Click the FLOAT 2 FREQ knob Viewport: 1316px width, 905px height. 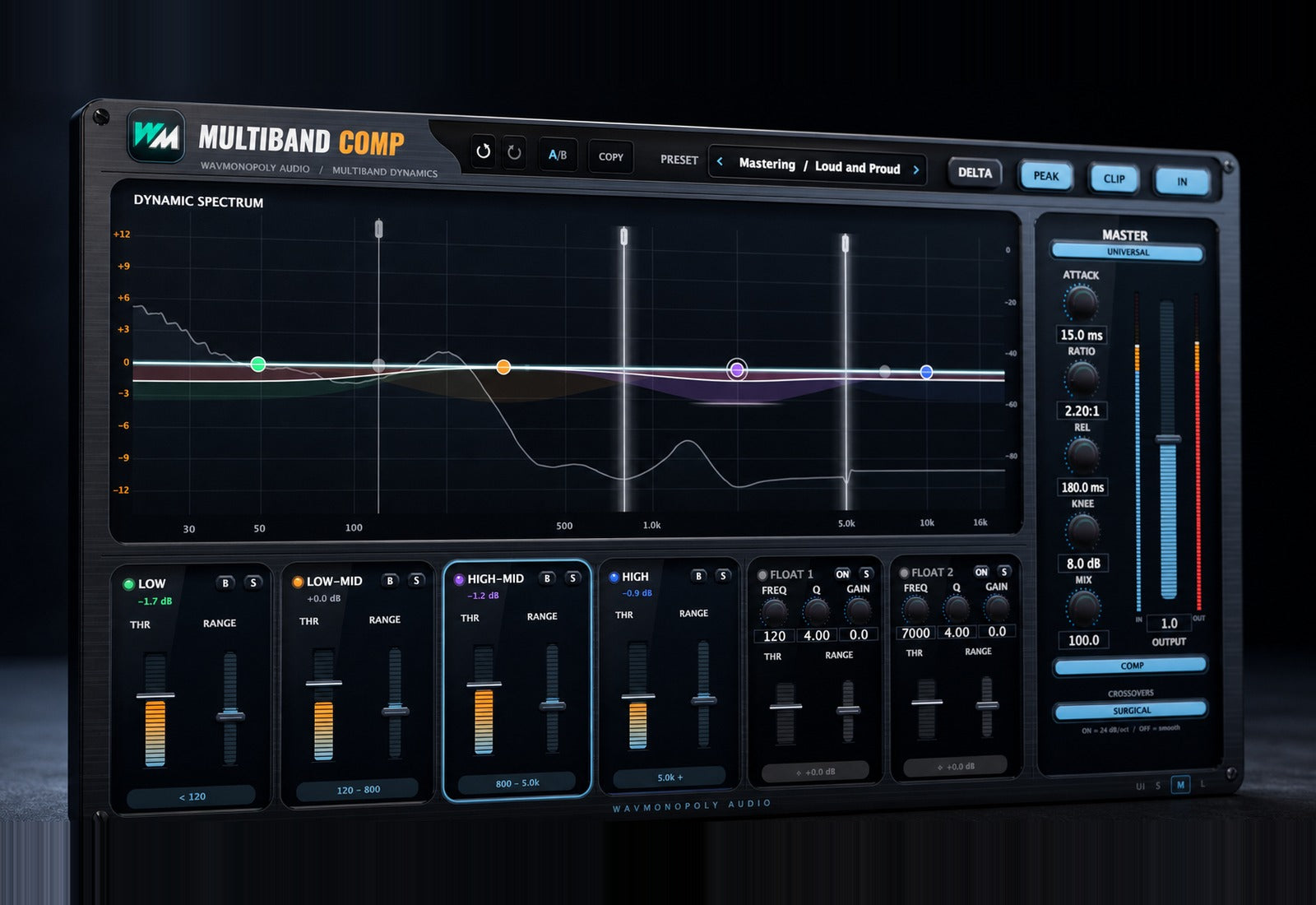pos(915,609)
